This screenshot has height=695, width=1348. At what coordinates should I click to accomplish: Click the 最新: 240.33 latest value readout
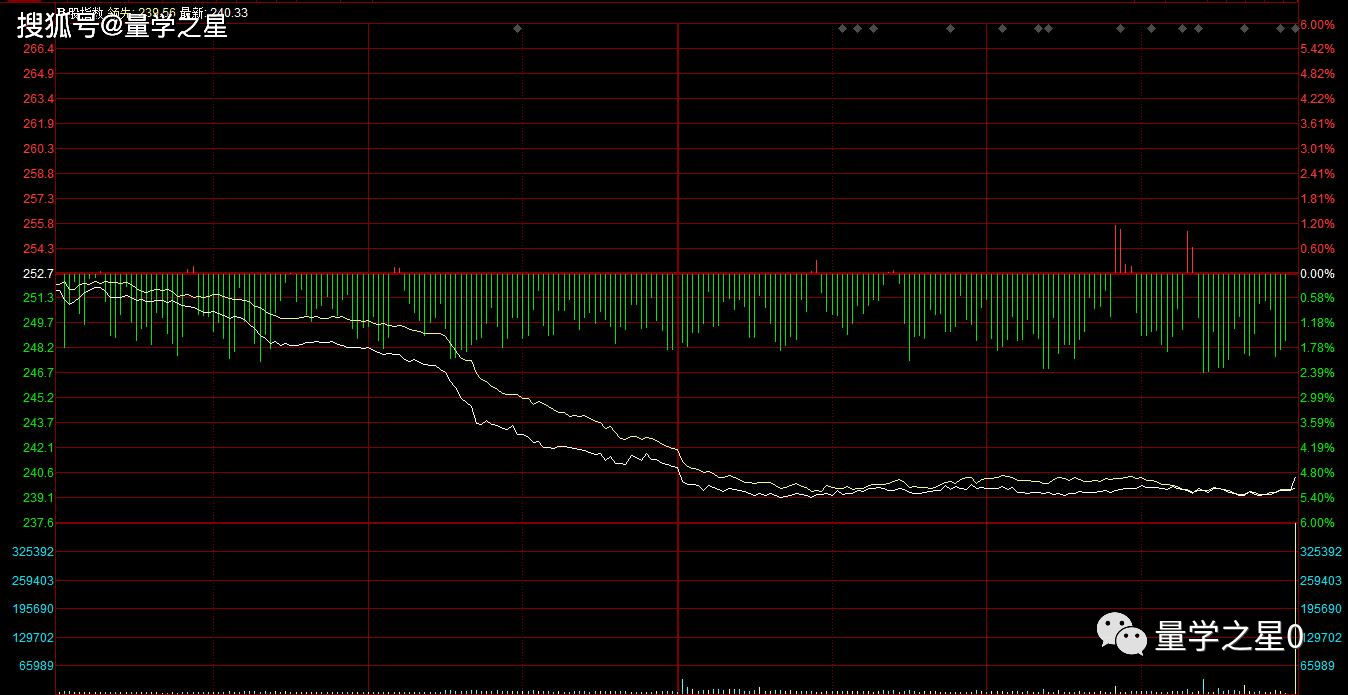tap(214, 13)
